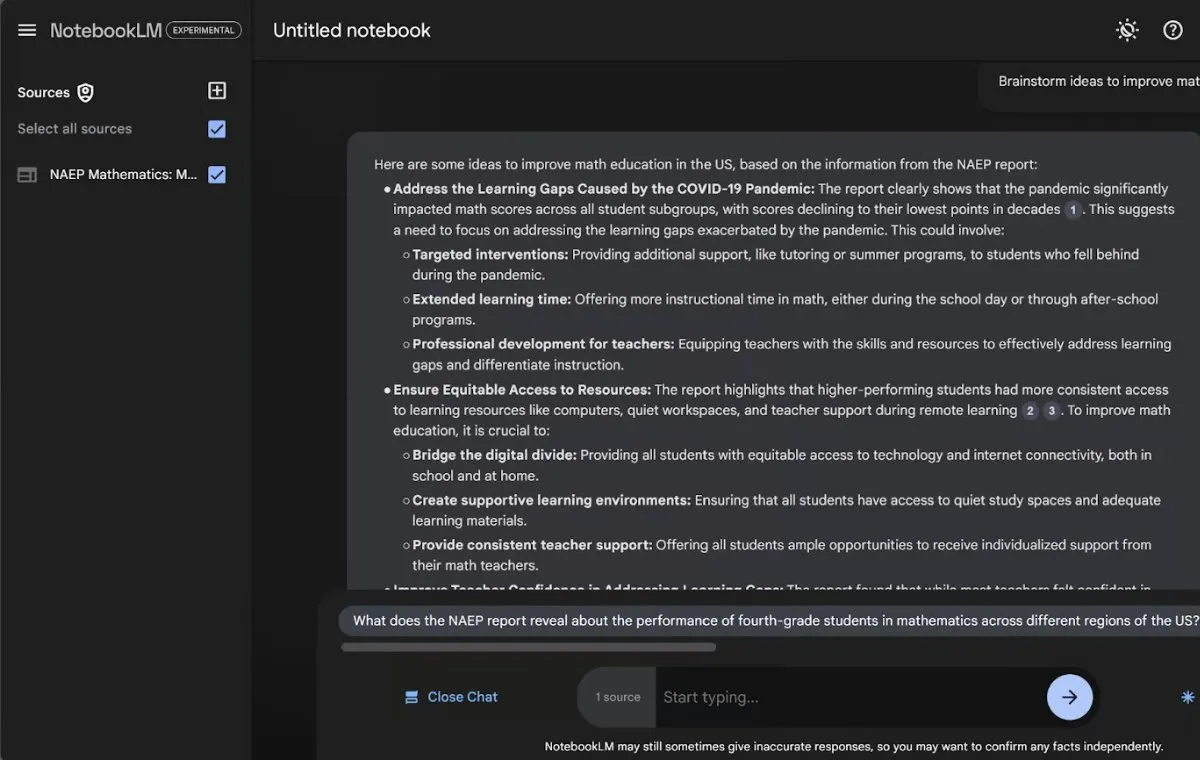Screen dimensions: 1200x760
Task: Select the suggested fourth-grade NAEP question
Action: click(x=770, y=621)
